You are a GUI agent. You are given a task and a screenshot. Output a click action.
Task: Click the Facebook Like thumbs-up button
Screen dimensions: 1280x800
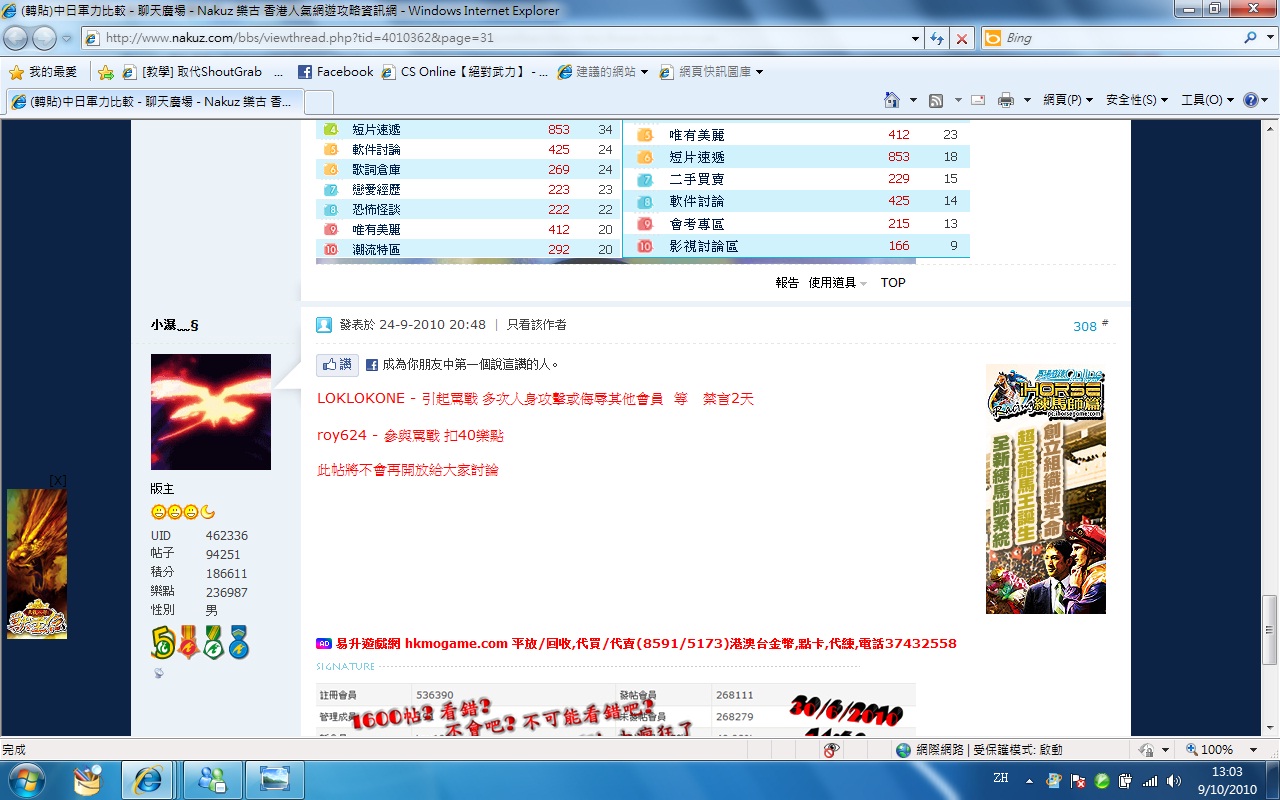point(337,365)
